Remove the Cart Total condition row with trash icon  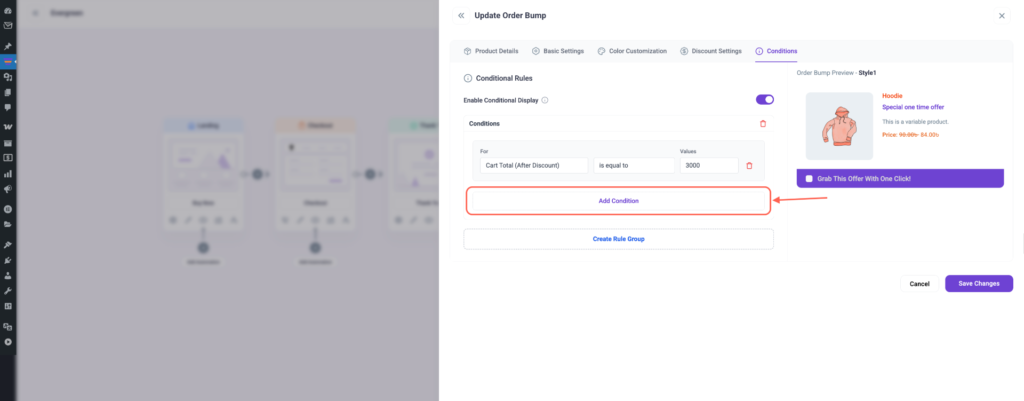[749, 165]
